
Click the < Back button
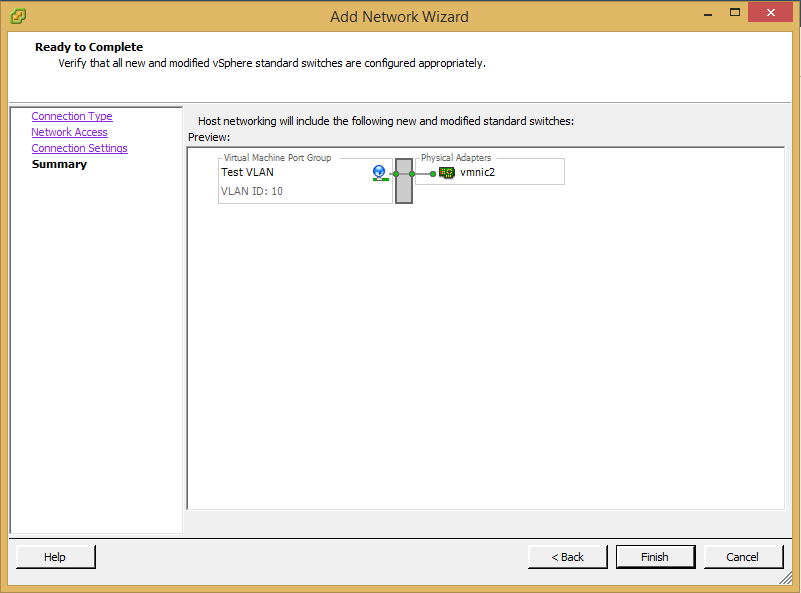coord(567,556)
